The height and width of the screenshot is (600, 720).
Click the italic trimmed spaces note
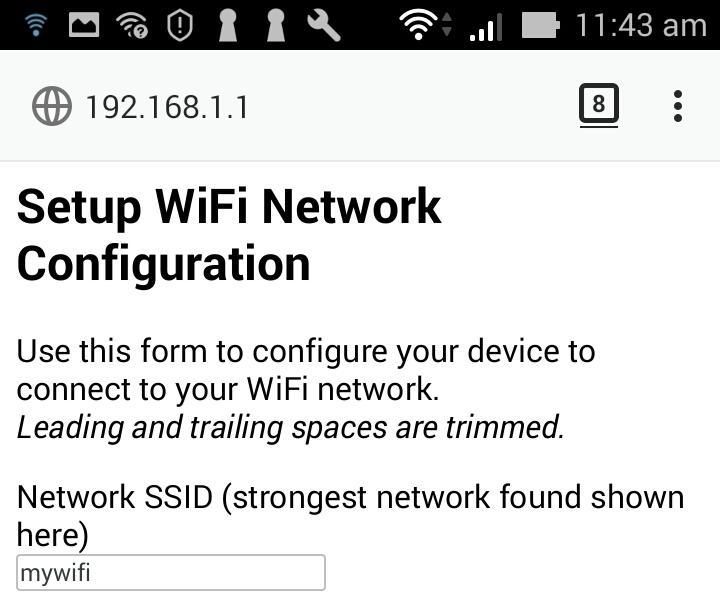pos(291,427)
